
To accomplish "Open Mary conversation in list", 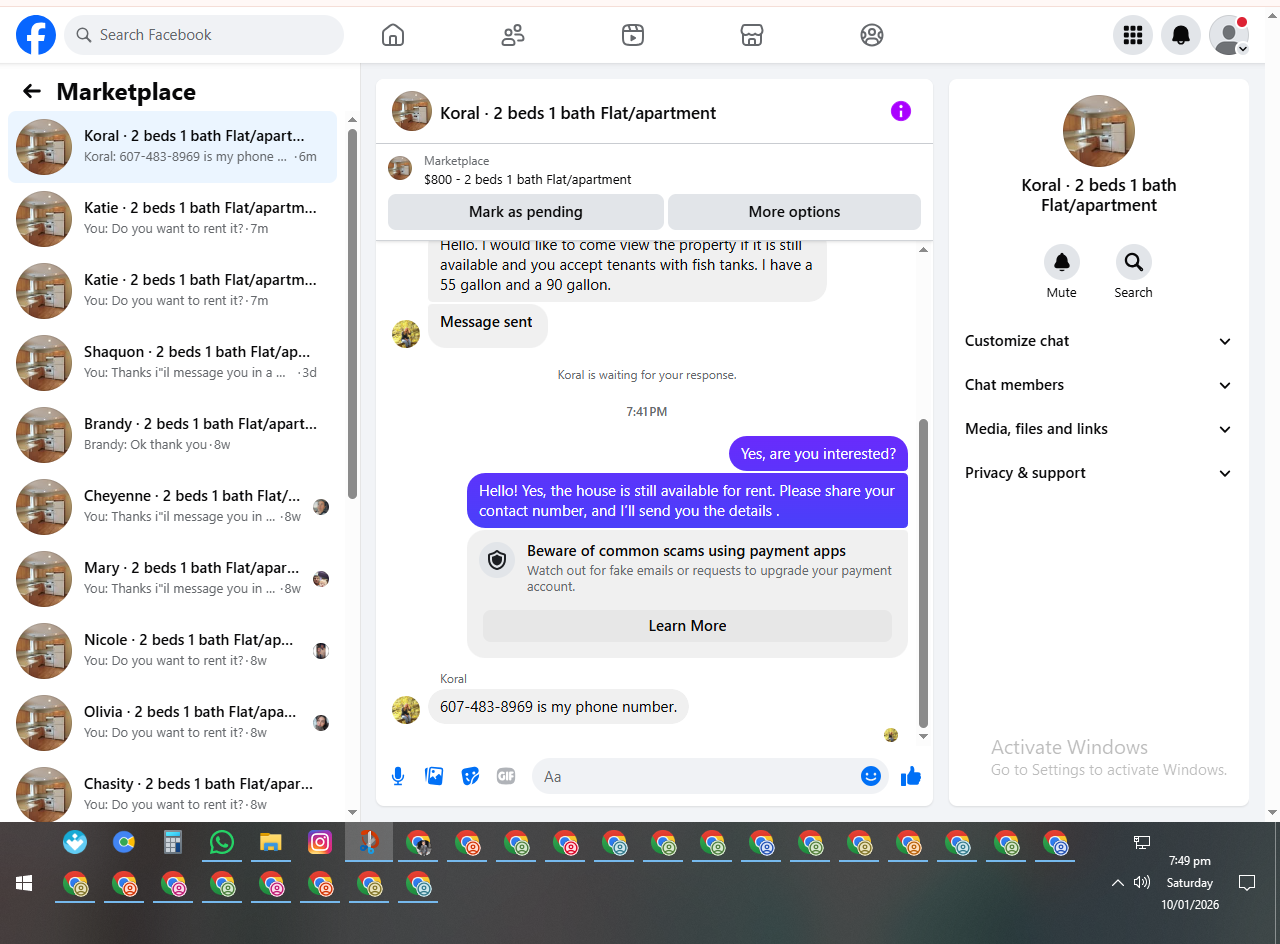I will coord(172,579).
